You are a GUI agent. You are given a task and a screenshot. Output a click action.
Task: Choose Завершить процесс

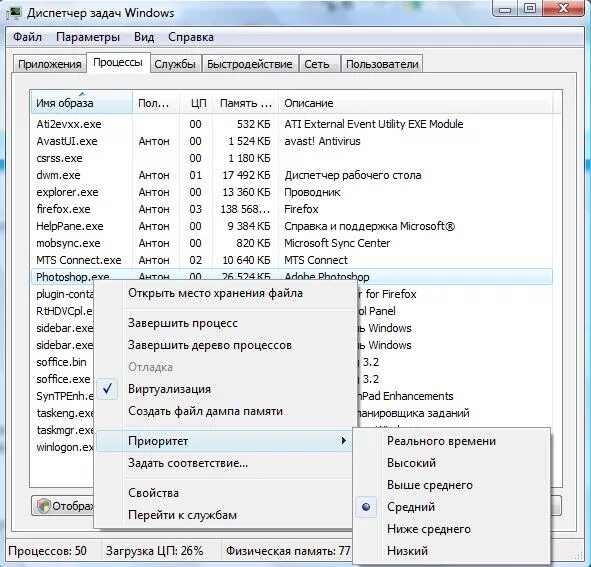click(183, 323)
